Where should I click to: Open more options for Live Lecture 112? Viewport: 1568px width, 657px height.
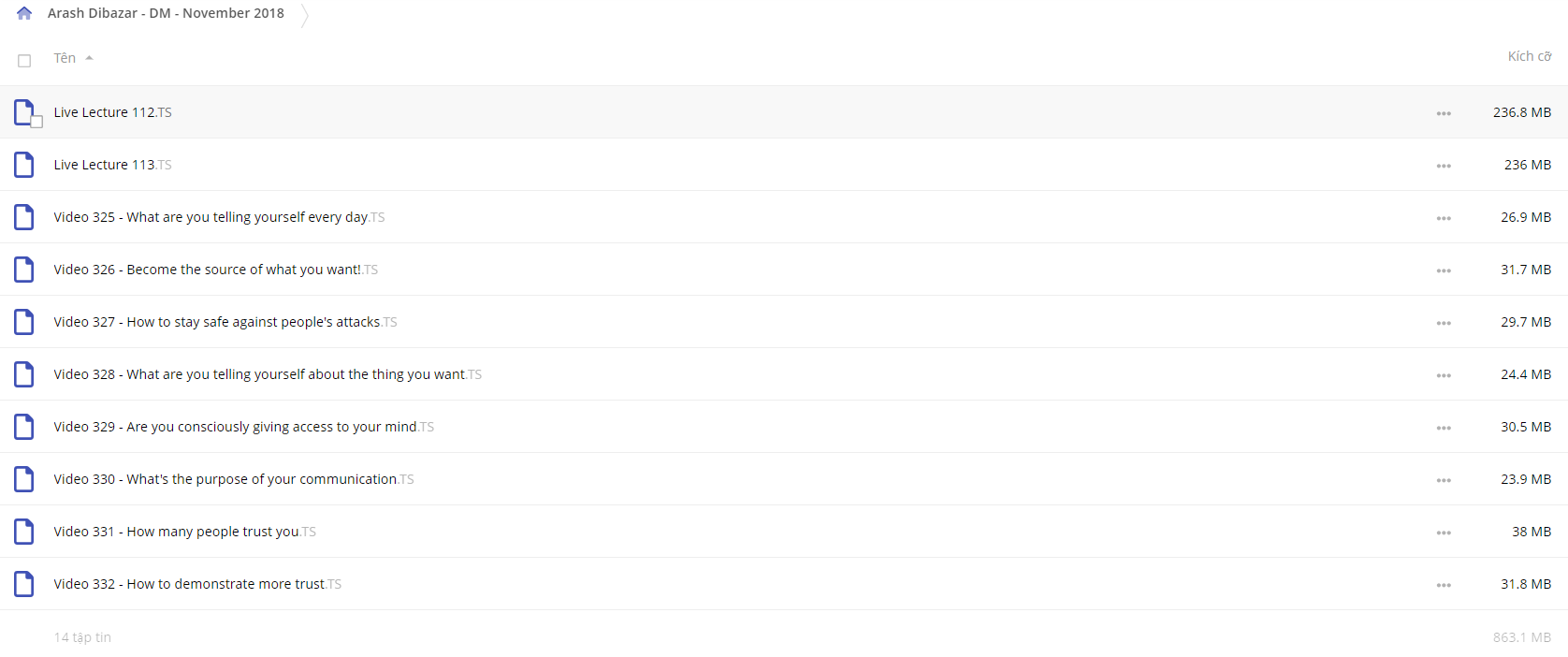coord(1444,113)
